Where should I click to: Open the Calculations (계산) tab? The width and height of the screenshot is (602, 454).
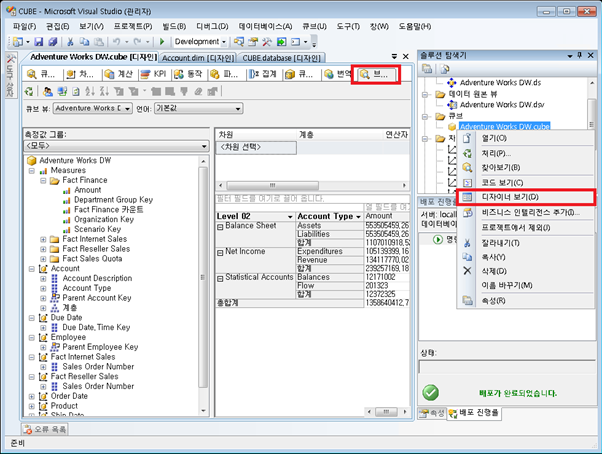coord(119,74)
